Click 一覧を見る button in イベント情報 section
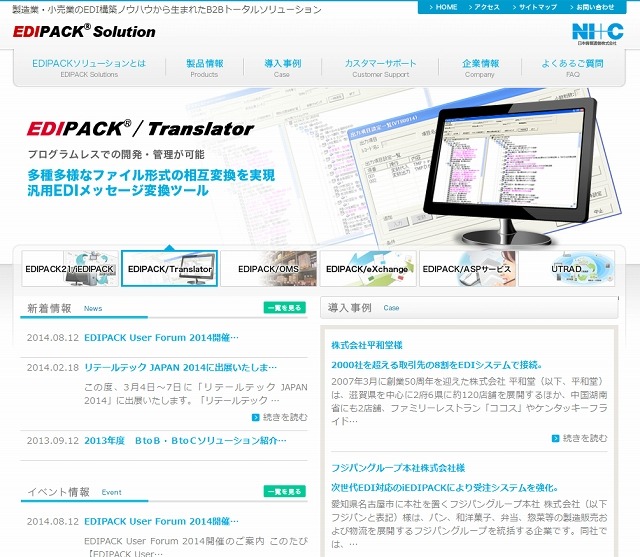Screen dimensions: 640x557 click(x=284, y=491)
